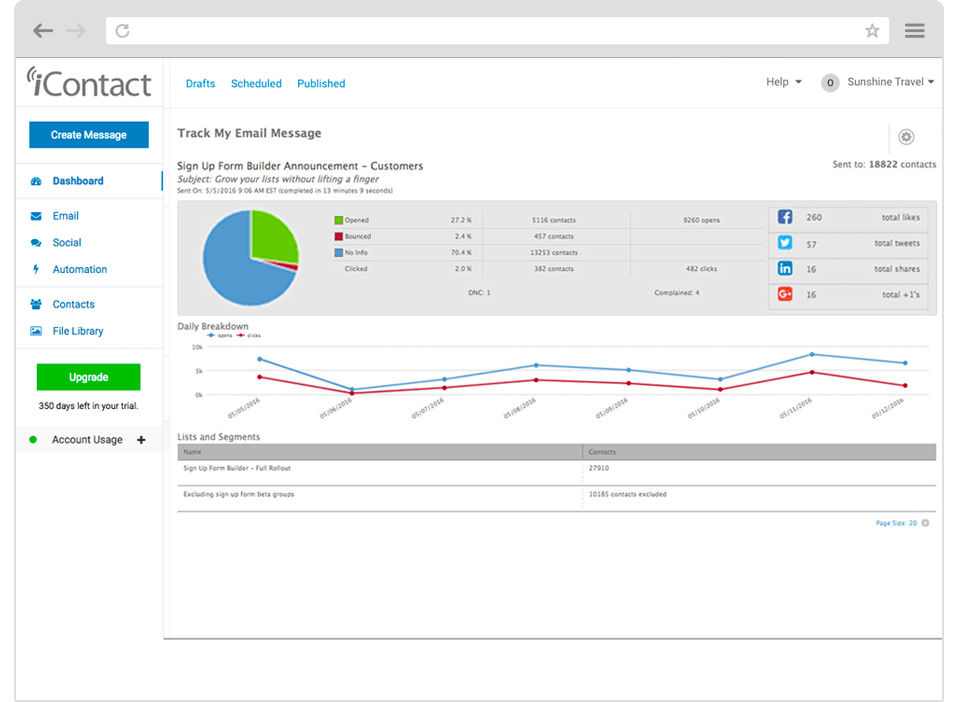Open the browser hamburger menu
The height and width of the screenshot is (702, 960).
[914, 31]
